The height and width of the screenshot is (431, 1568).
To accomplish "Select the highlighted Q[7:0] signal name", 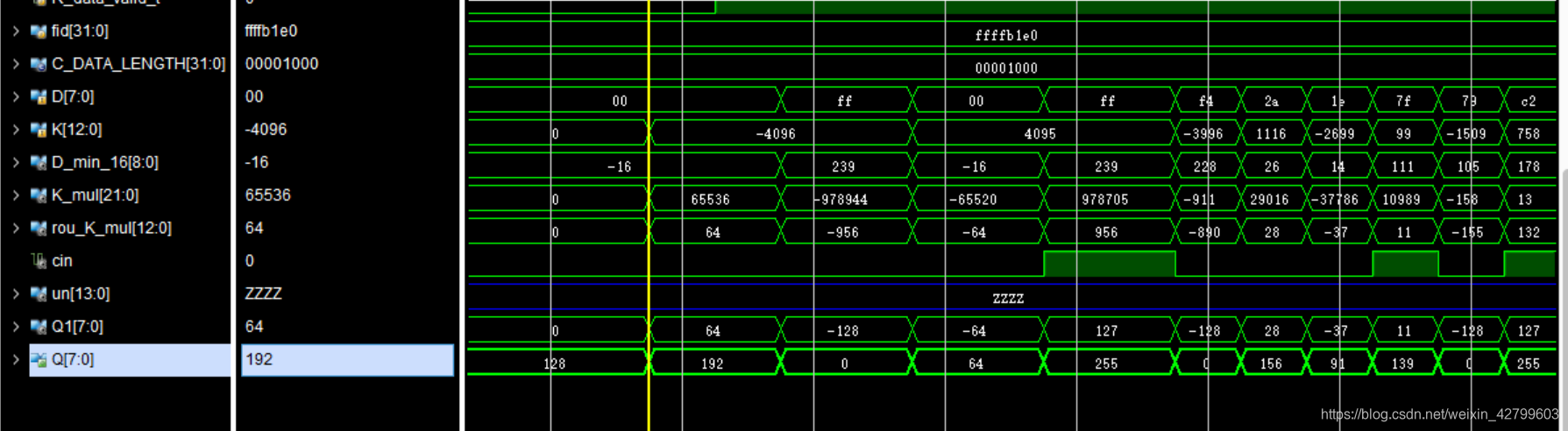I will [x=73, y=359].
